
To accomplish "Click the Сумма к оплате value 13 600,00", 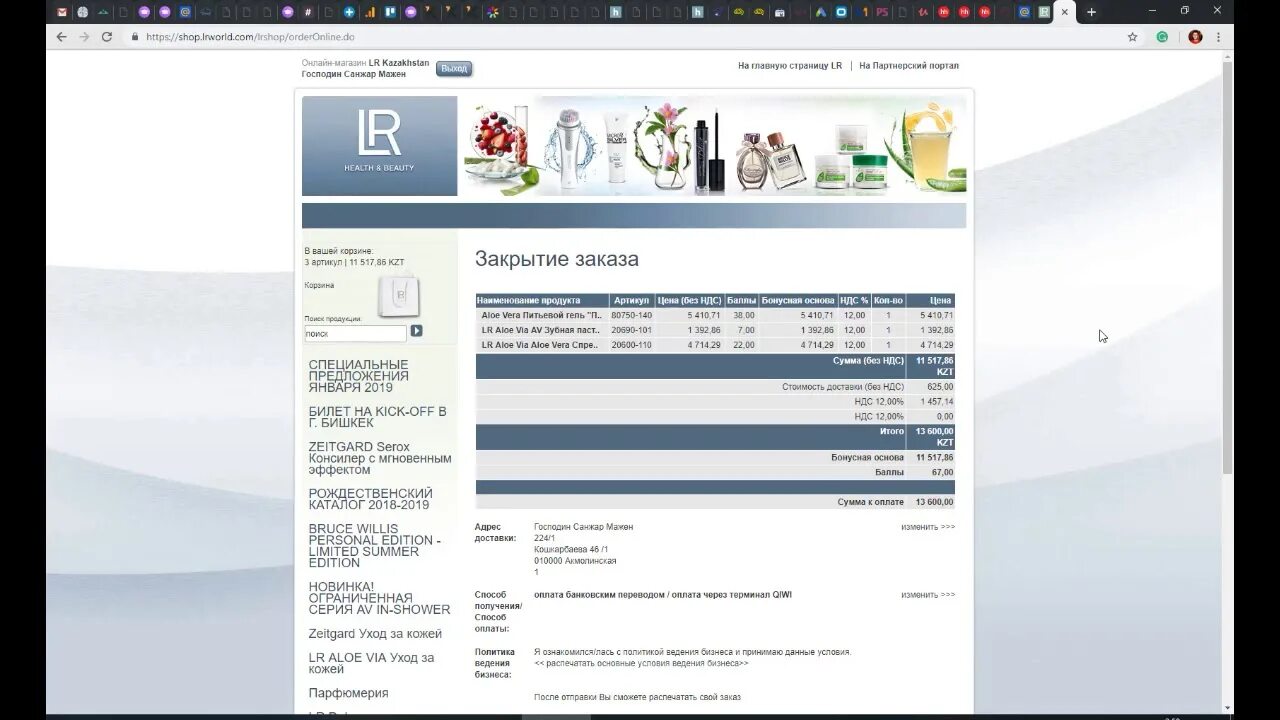I will [x=934, y=502].
